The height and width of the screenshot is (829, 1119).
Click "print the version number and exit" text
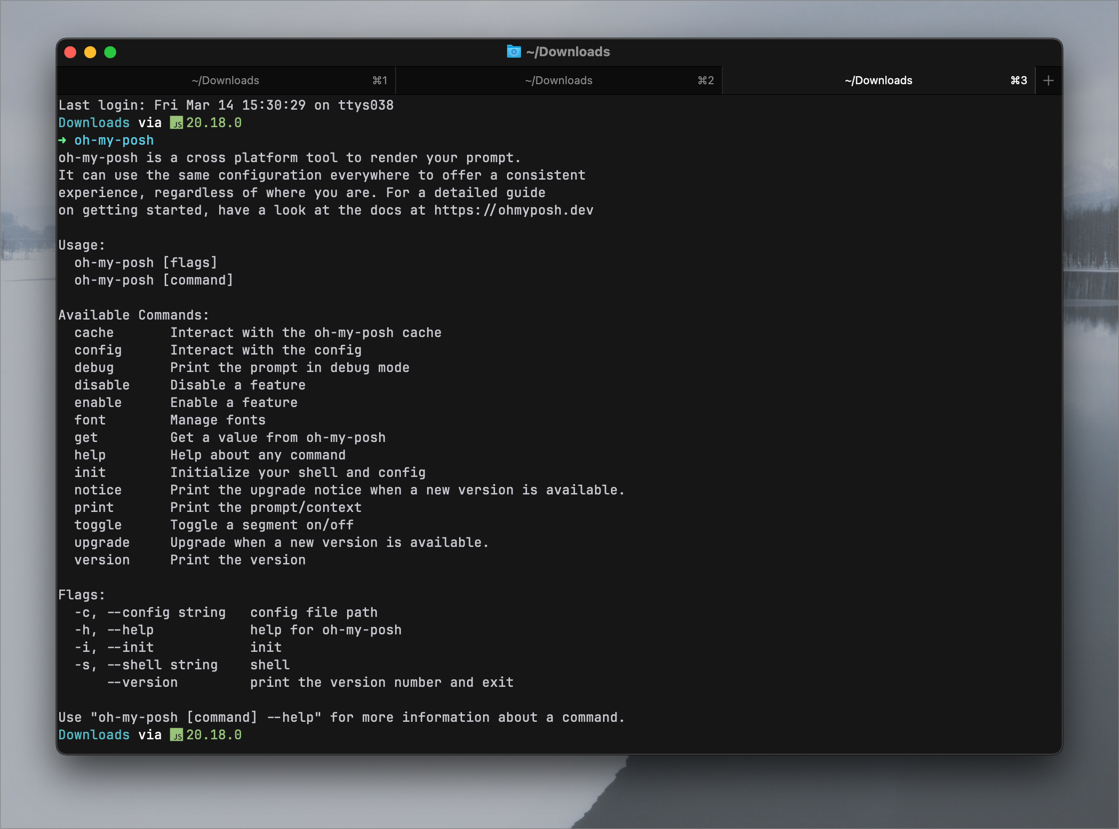pyautogui.click(x=382, y=682)
